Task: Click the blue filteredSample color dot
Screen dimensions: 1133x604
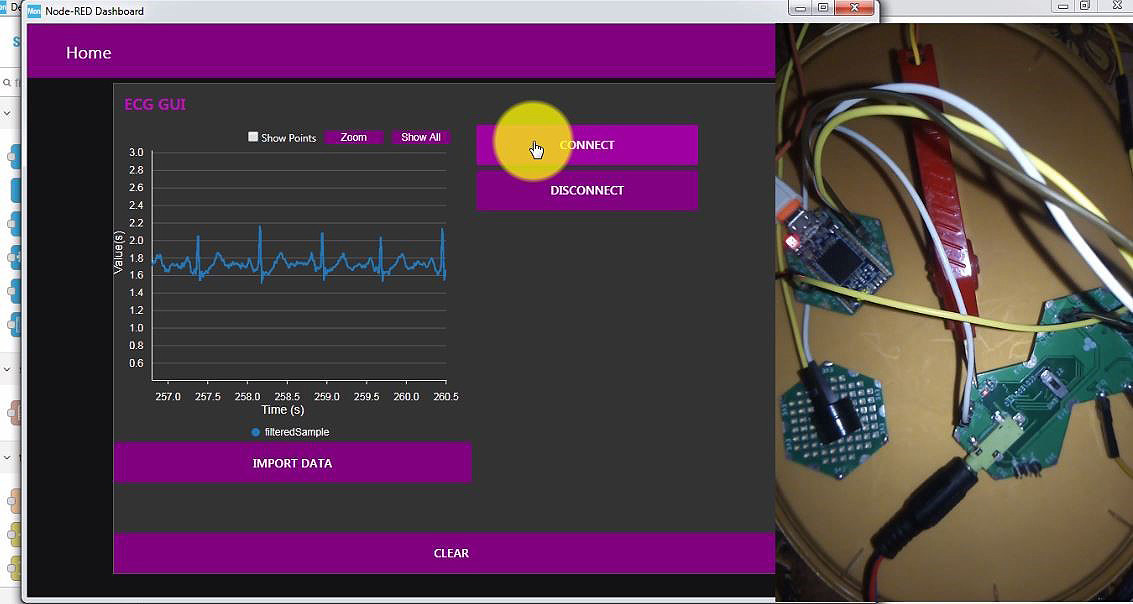Action: pos(254,432)
